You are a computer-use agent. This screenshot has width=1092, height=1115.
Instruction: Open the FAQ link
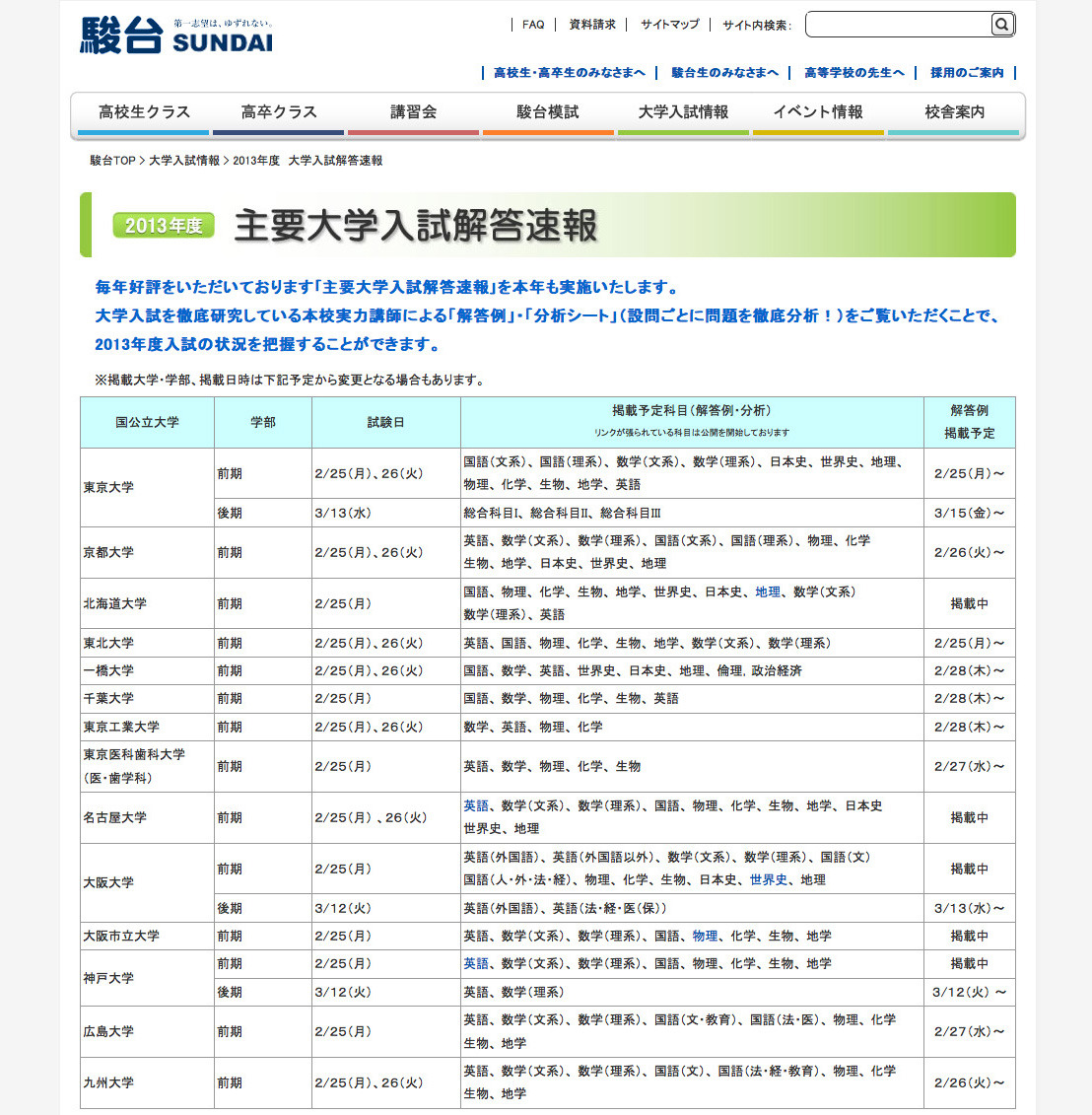533,25
